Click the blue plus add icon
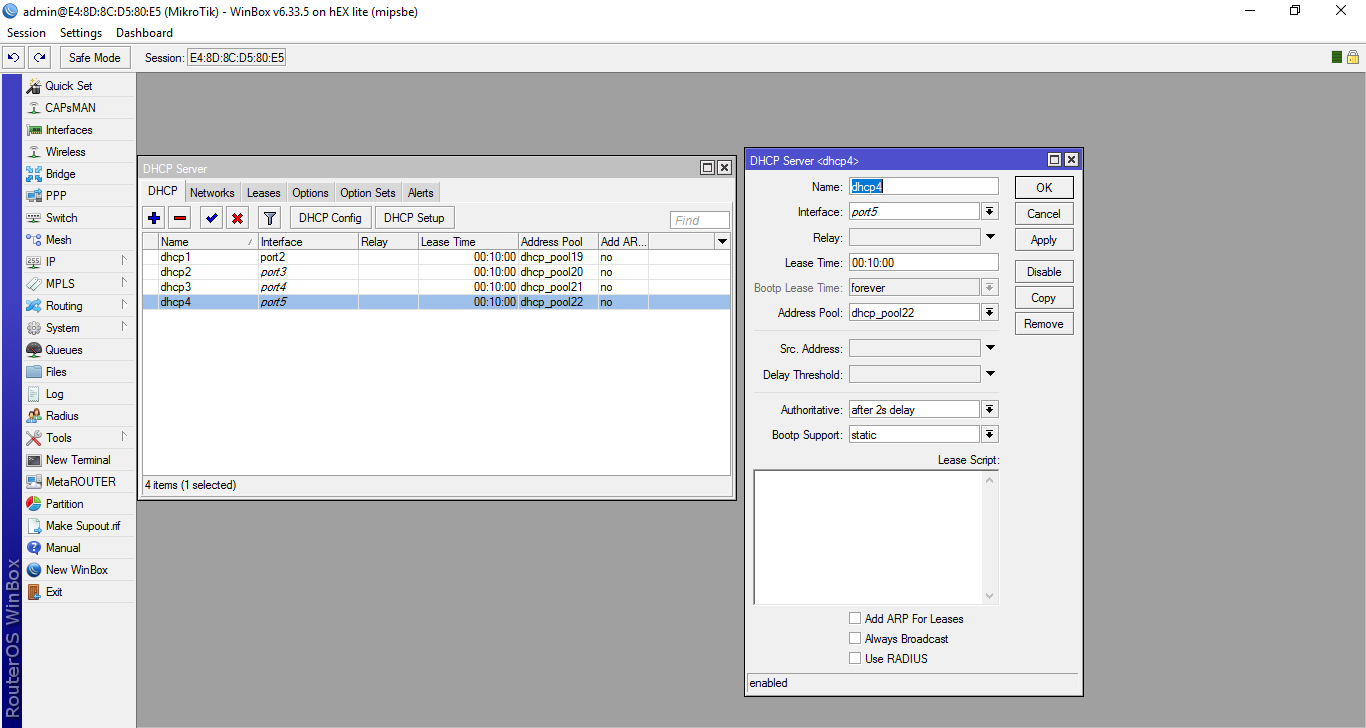 154,218
